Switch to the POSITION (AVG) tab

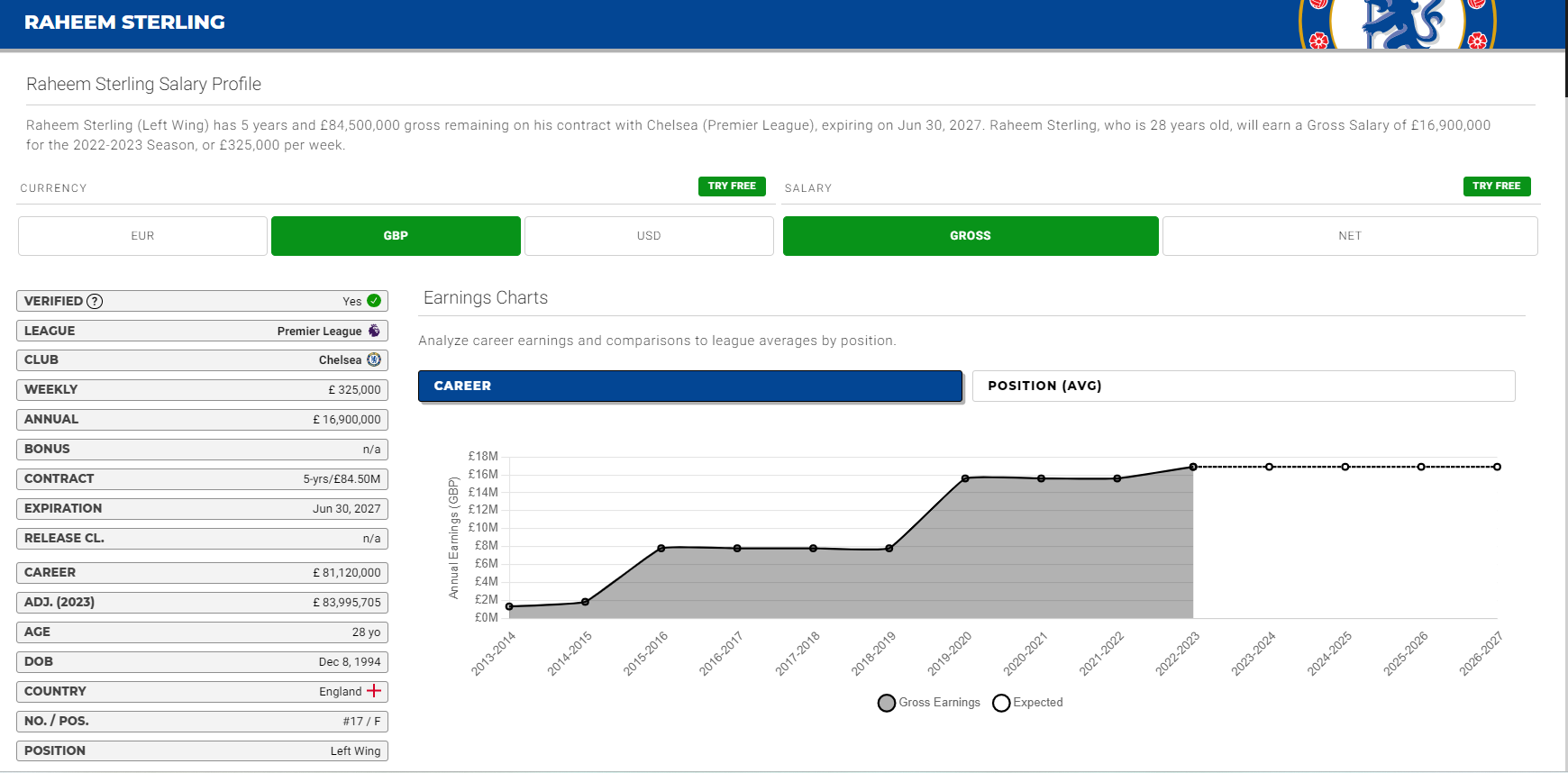tap(1244, 386)
